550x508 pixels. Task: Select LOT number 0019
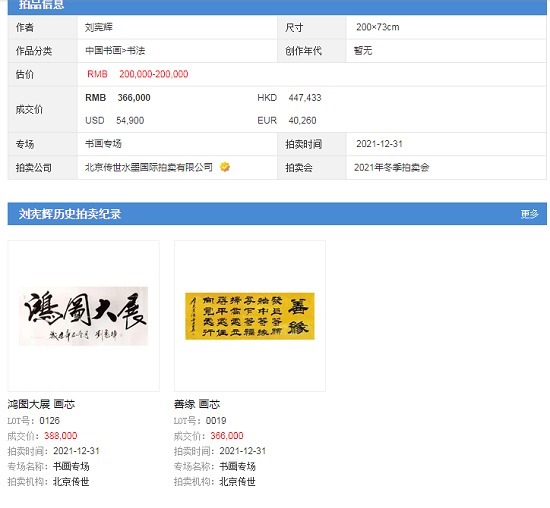(x=216, y=420)
